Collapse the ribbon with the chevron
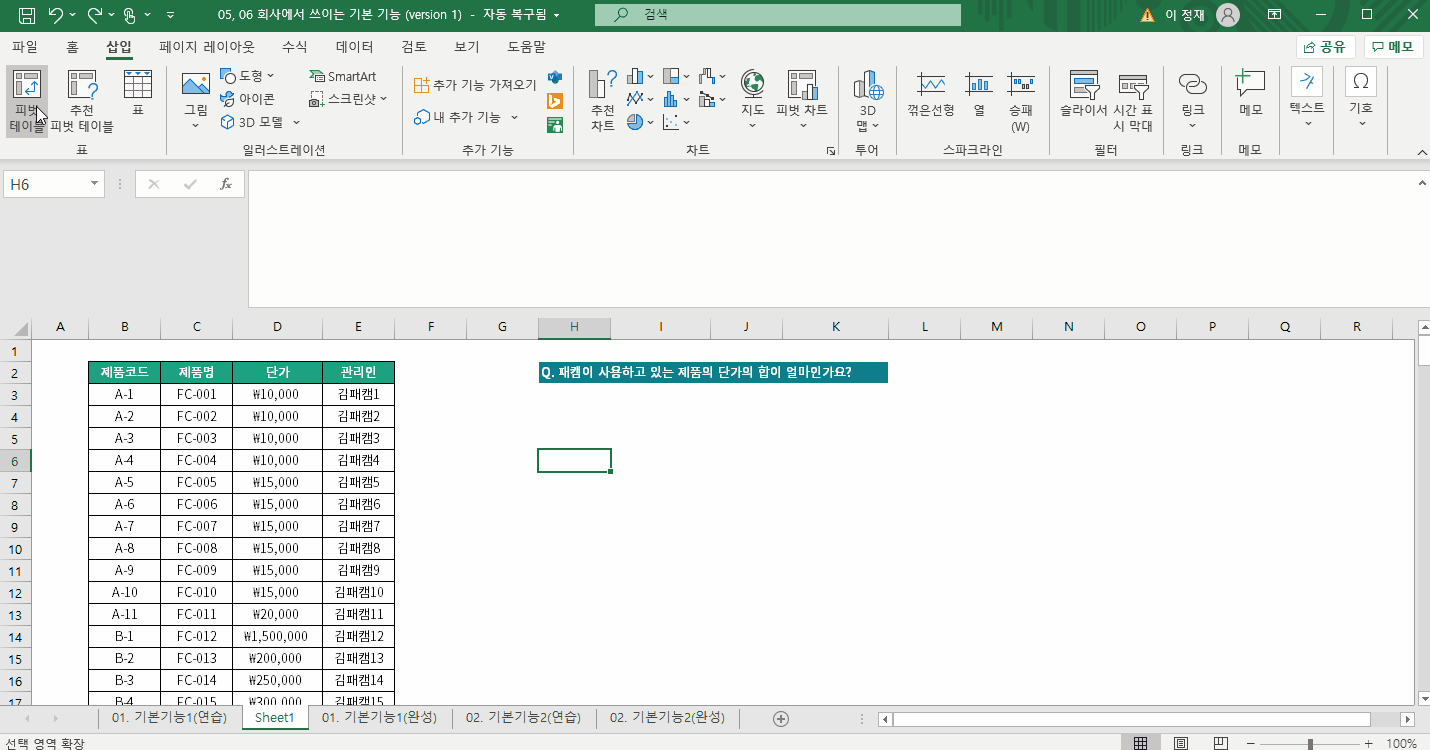Screen dimensions: 1430x750 [x=1421, y=151]
